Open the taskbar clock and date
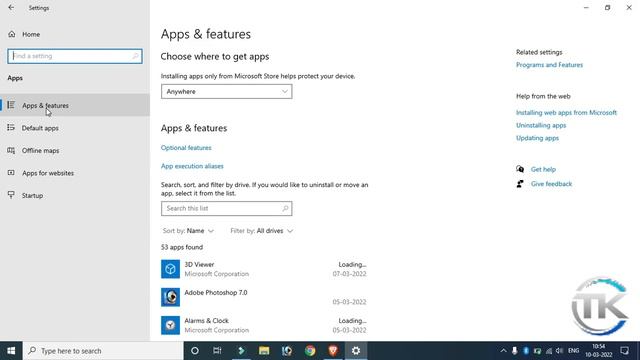The height and width of the screenshot is (360, 640). tap(598, 351)
